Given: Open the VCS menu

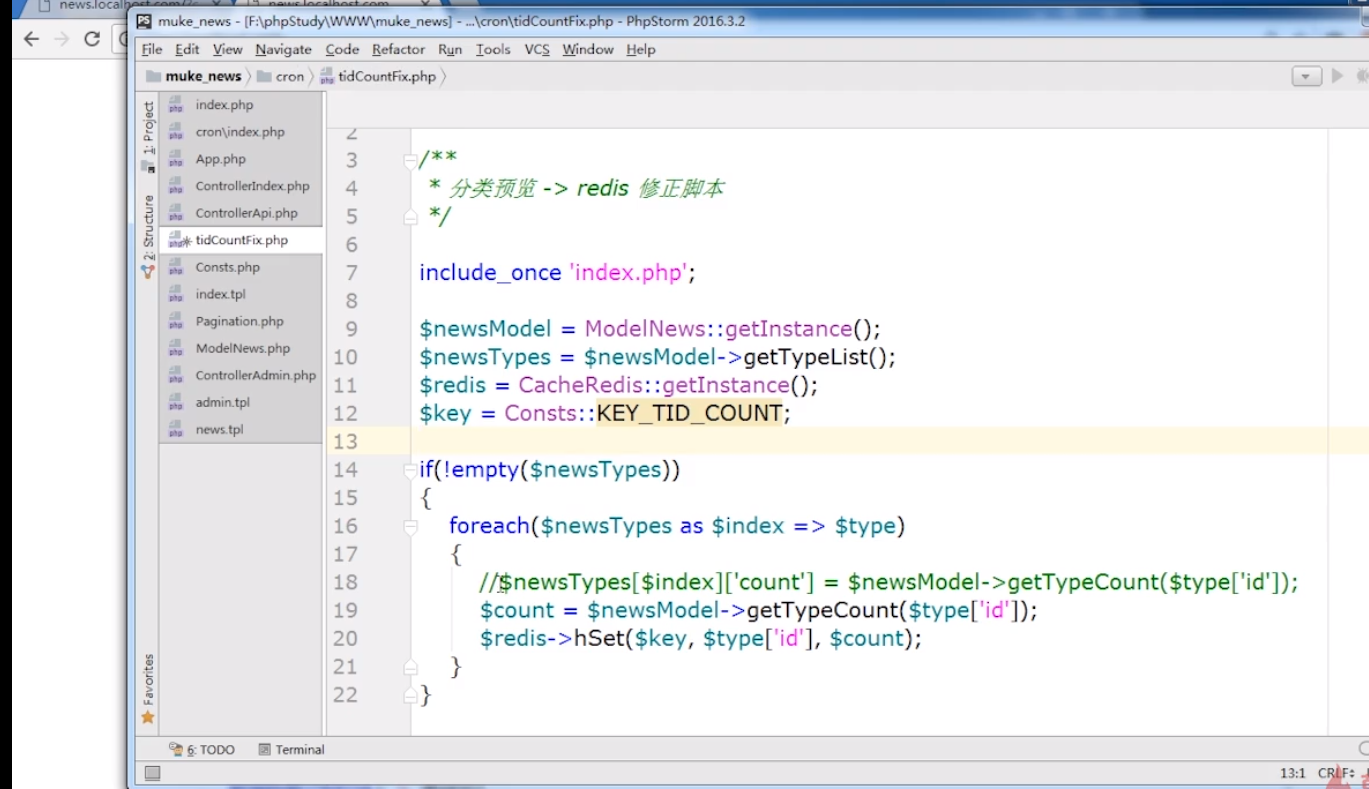Looking at the screenshot, I should [x=537, y=49].
